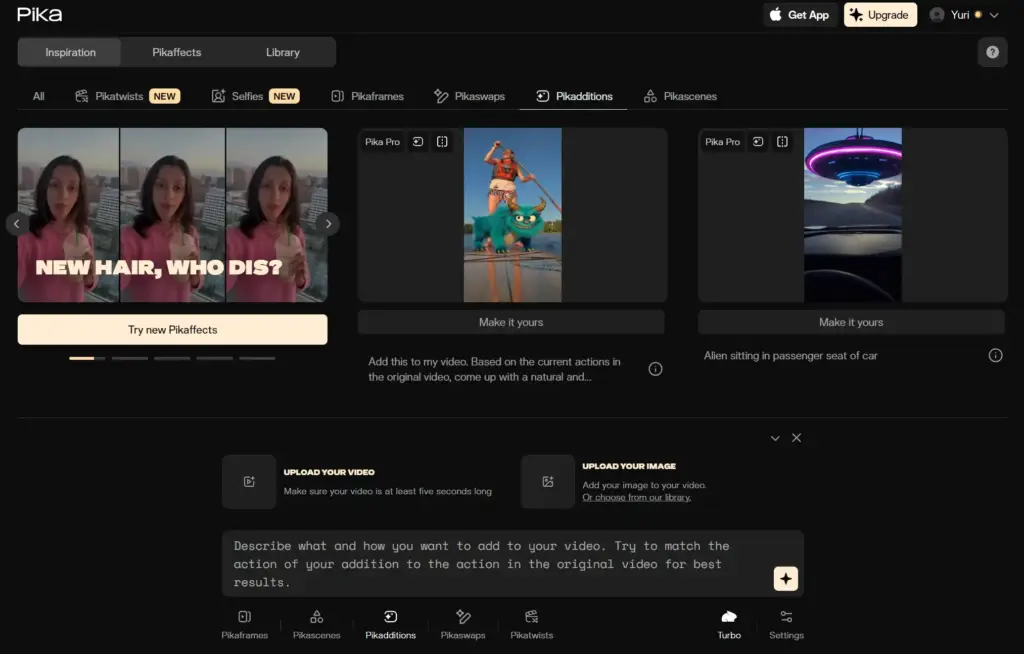Select the first carousel indicator dash
1024x654 pixels.
click(x=87, y=358)
